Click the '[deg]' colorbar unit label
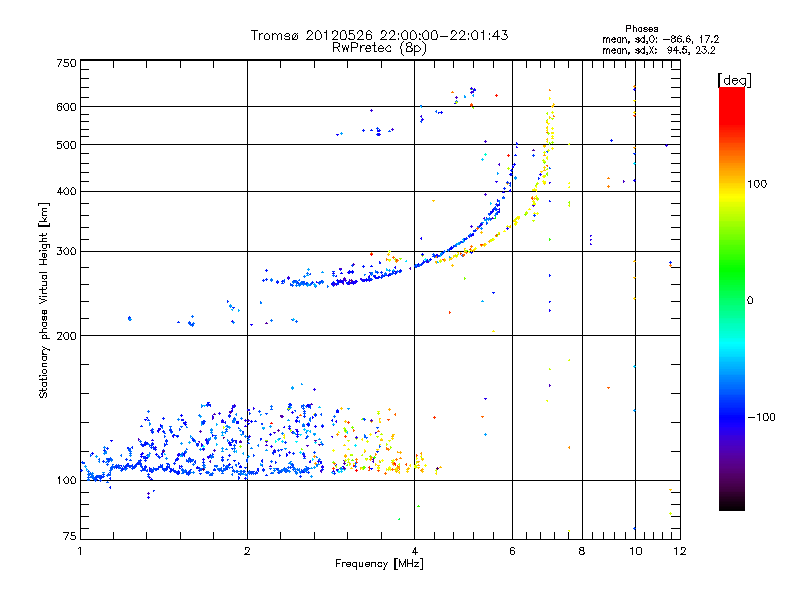800x600 pixels. tap(734, 80)
